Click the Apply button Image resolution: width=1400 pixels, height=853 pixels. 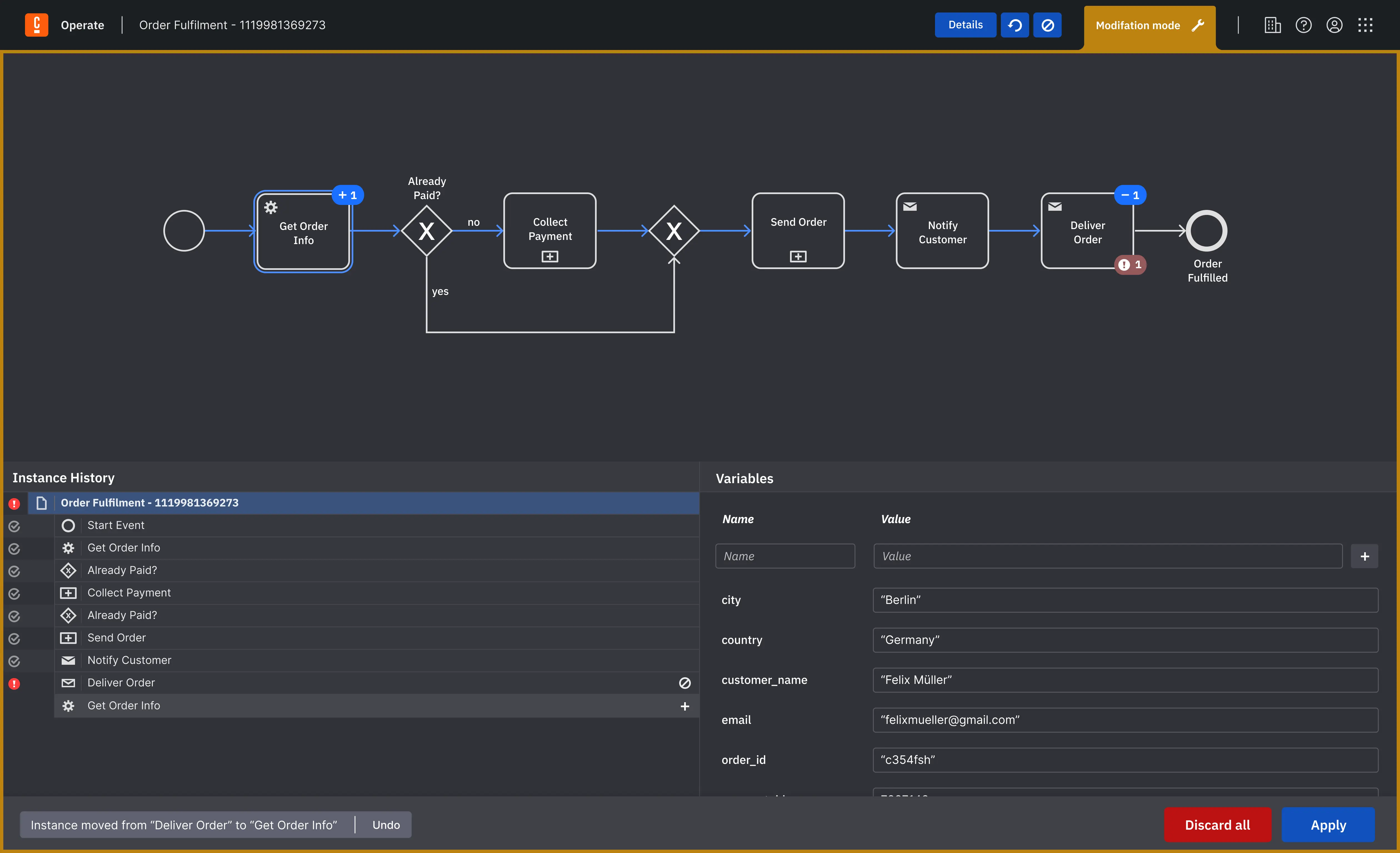[1328, 825]
